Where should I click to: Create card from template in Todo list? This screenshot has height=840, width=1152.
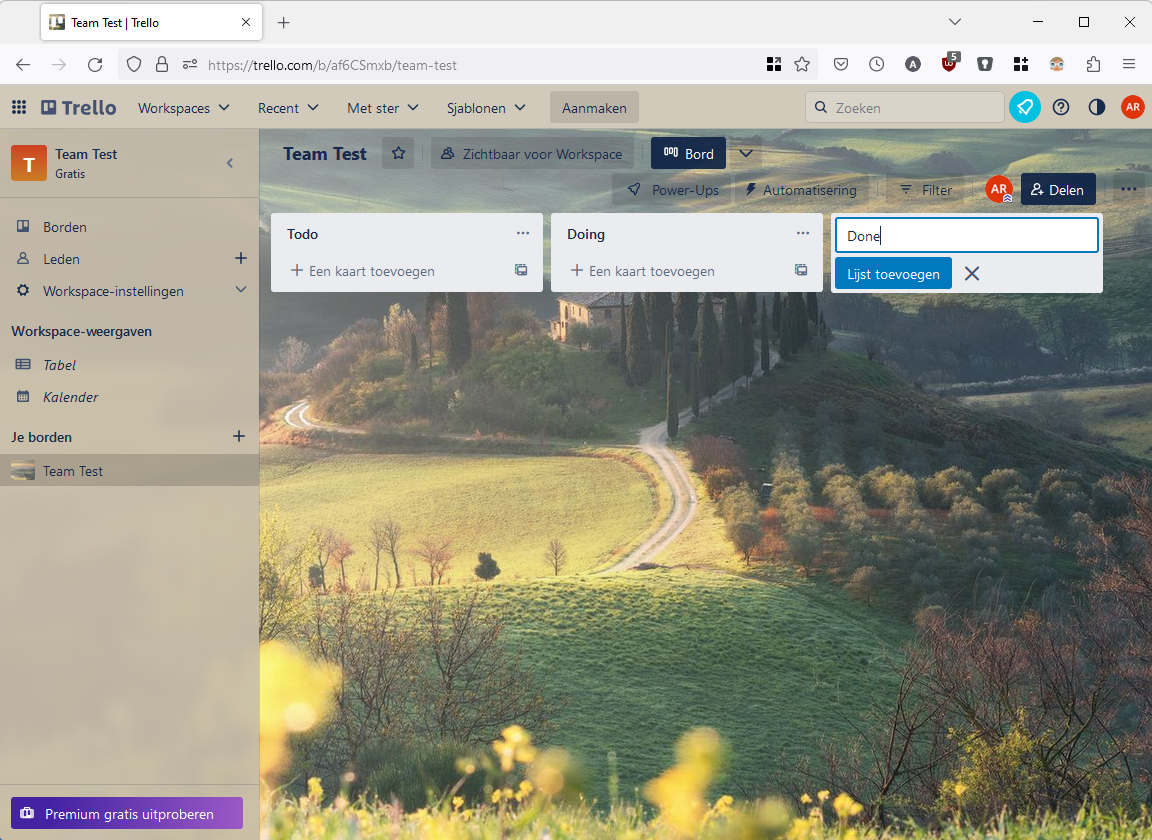point(521,270)
